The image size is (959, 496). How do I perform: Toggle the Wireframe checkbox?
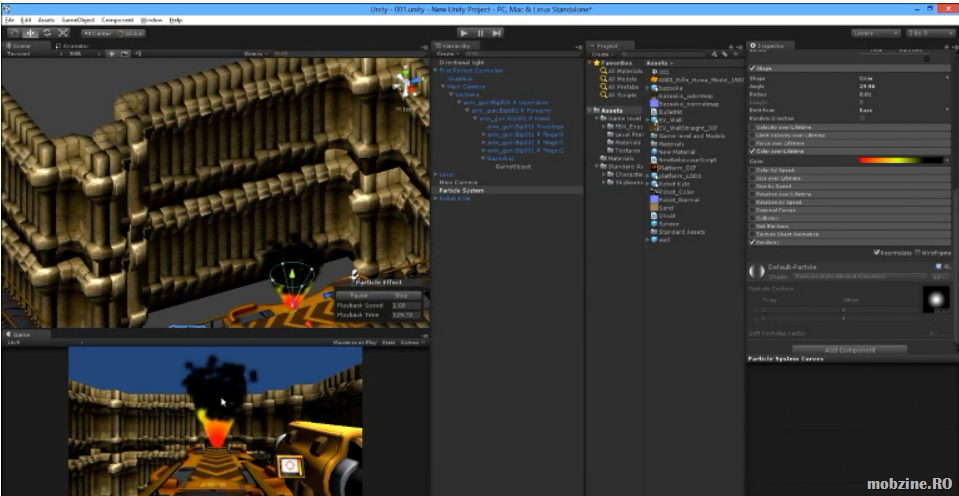(x=918, y=252)
